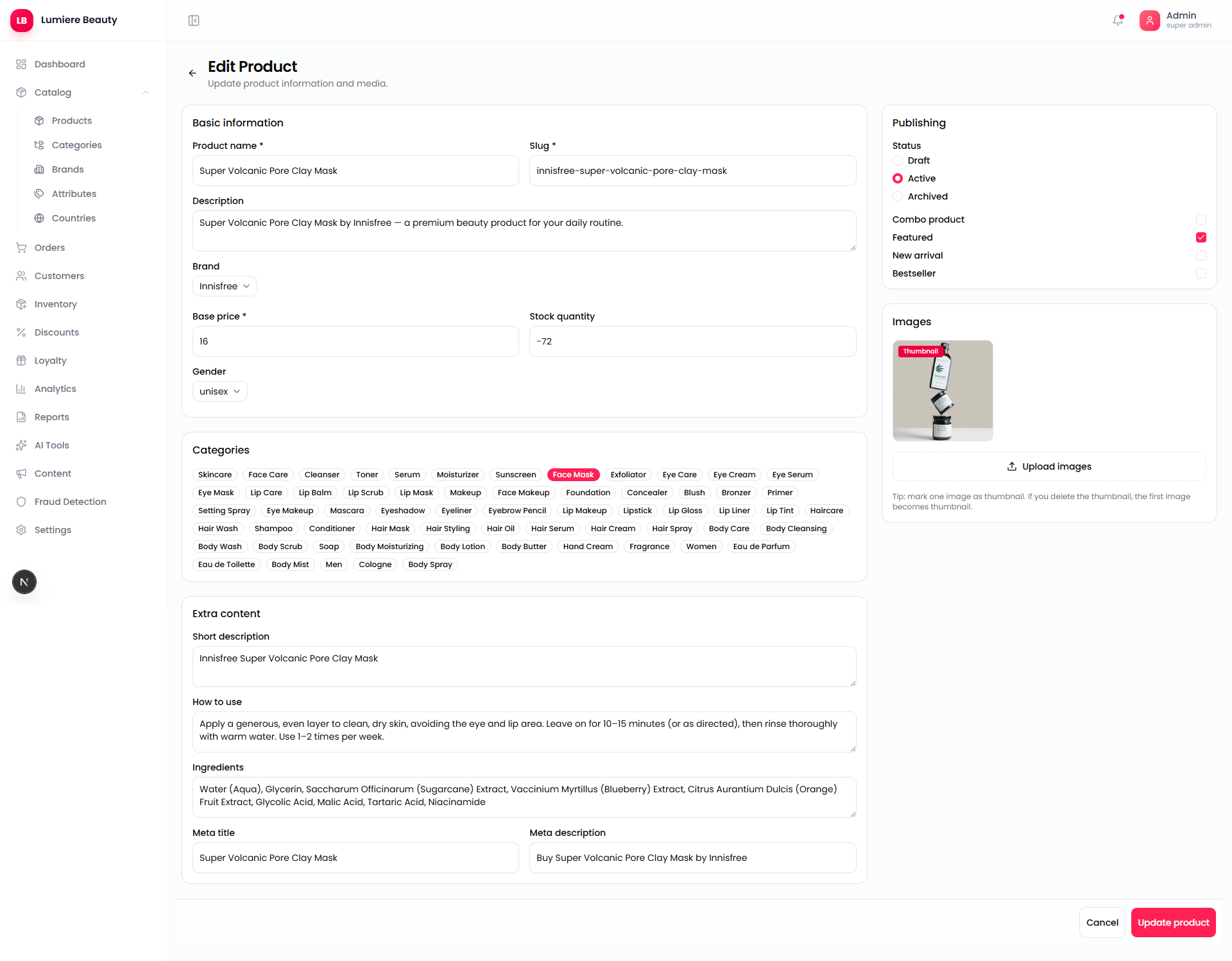The image size is (1232, 961).
Task: Navigate to Analytics
Action: [83, 389]
